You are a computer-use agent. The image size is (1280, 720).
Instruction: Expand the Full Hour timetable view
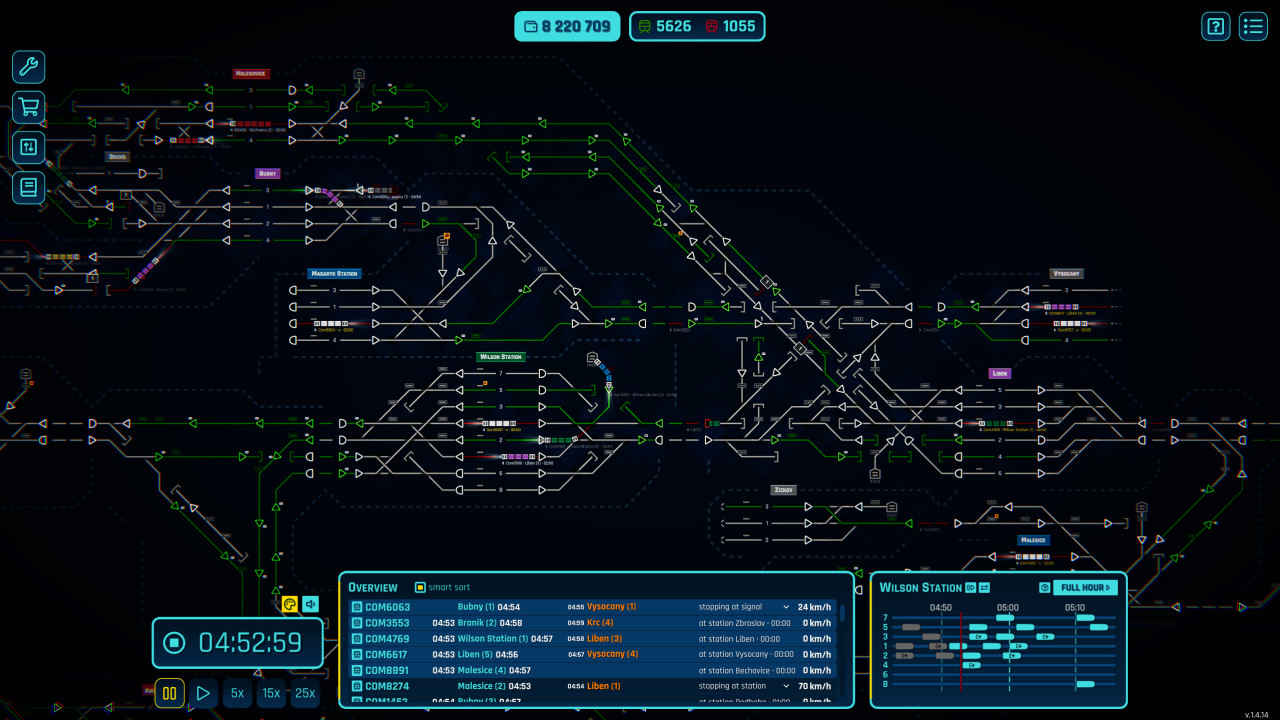[1086, 588]
